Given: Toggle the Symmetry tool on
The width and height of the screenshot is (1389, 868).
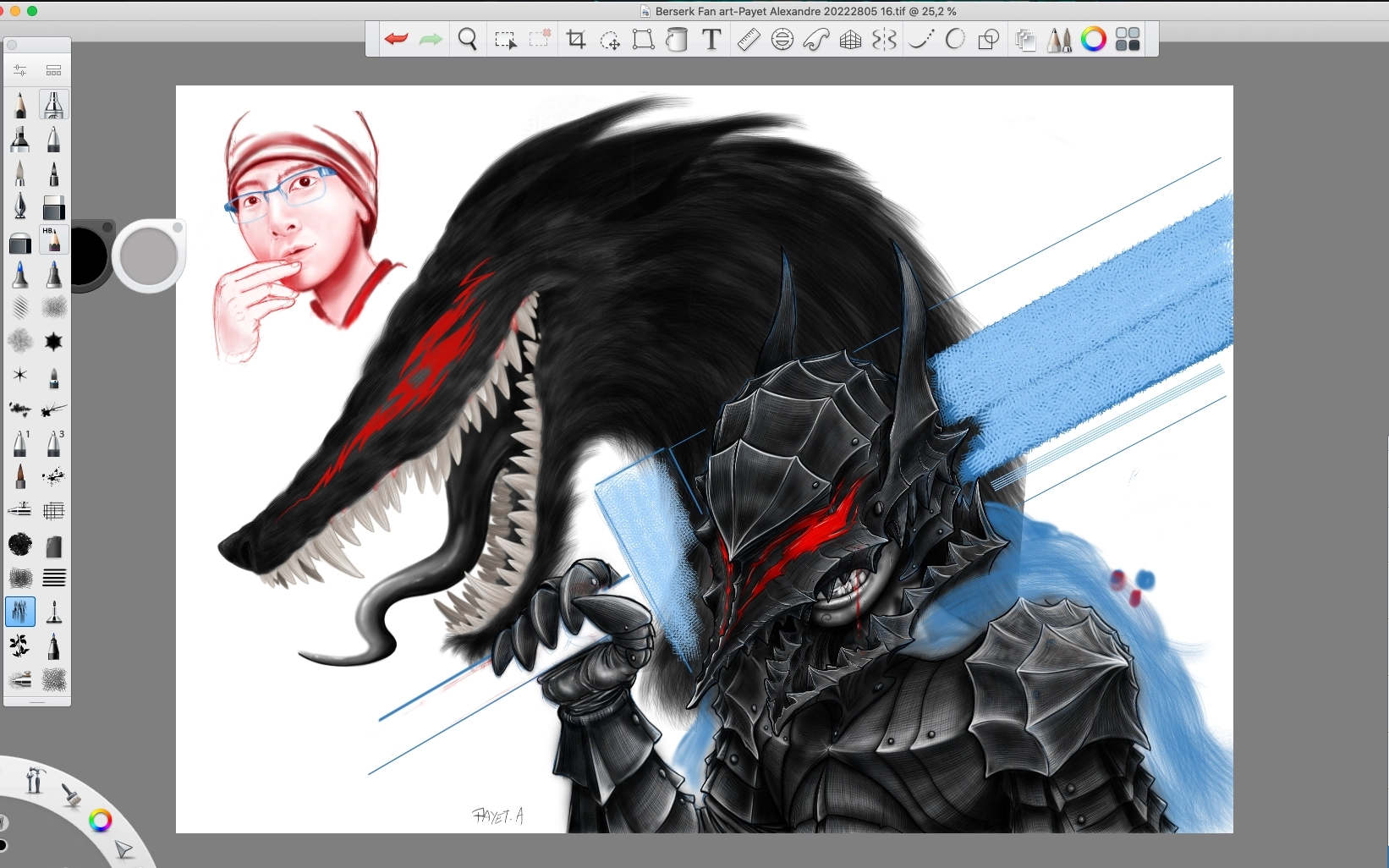Looking at the screenshot, I should coord(884,40).
